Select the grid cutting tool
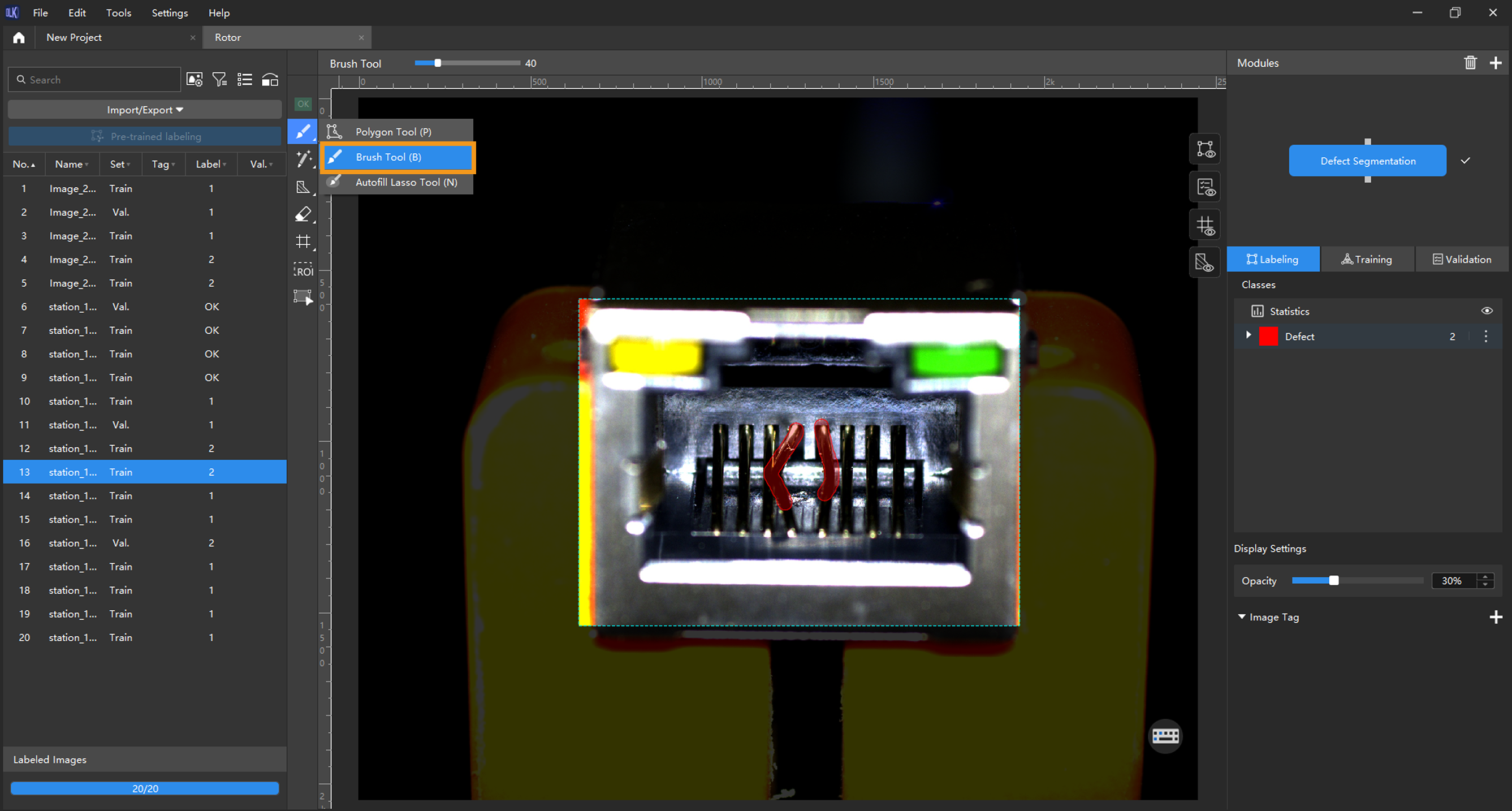This screenshot has width=1512, height=811. point(303,241)
